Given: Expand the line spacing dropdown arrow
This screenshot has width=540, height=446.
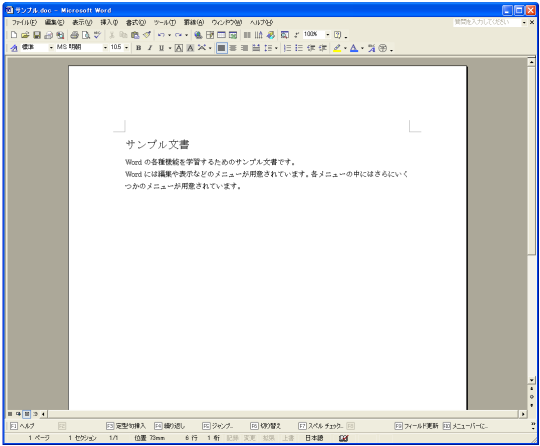Looking at the screenshot, I should [x=276, y=48].
